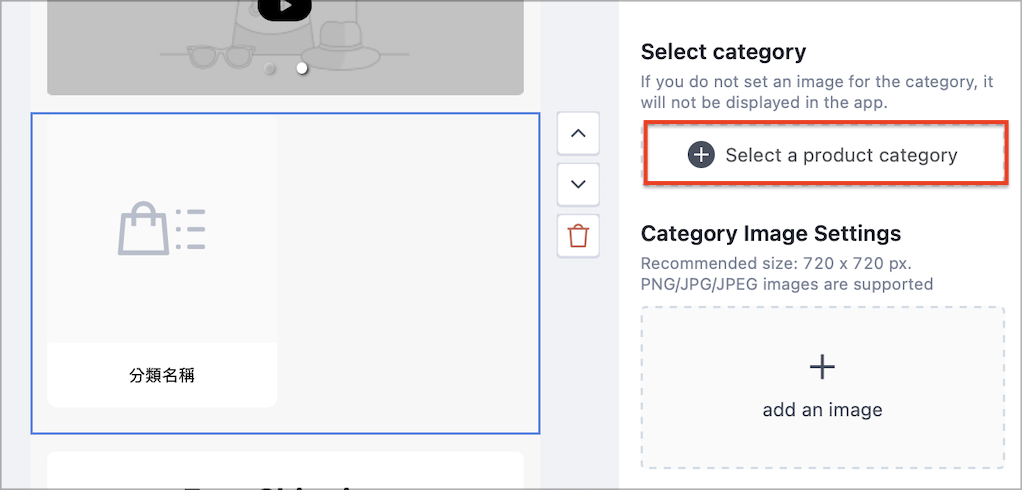Select the white active carousel dot
The height and width of the screenshot is (490, 1022).
coord(302,68)
